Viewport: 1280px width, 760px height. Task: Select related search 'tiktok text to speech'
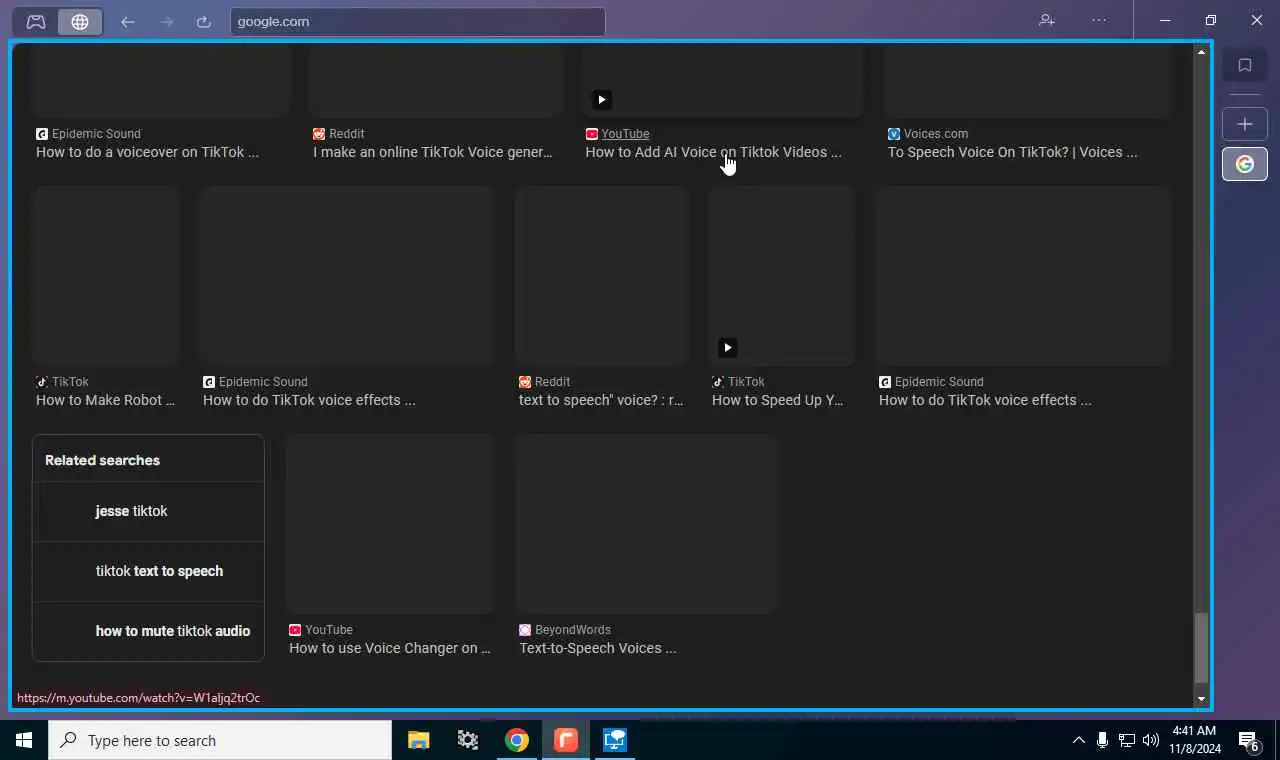(x=148, y=571)
